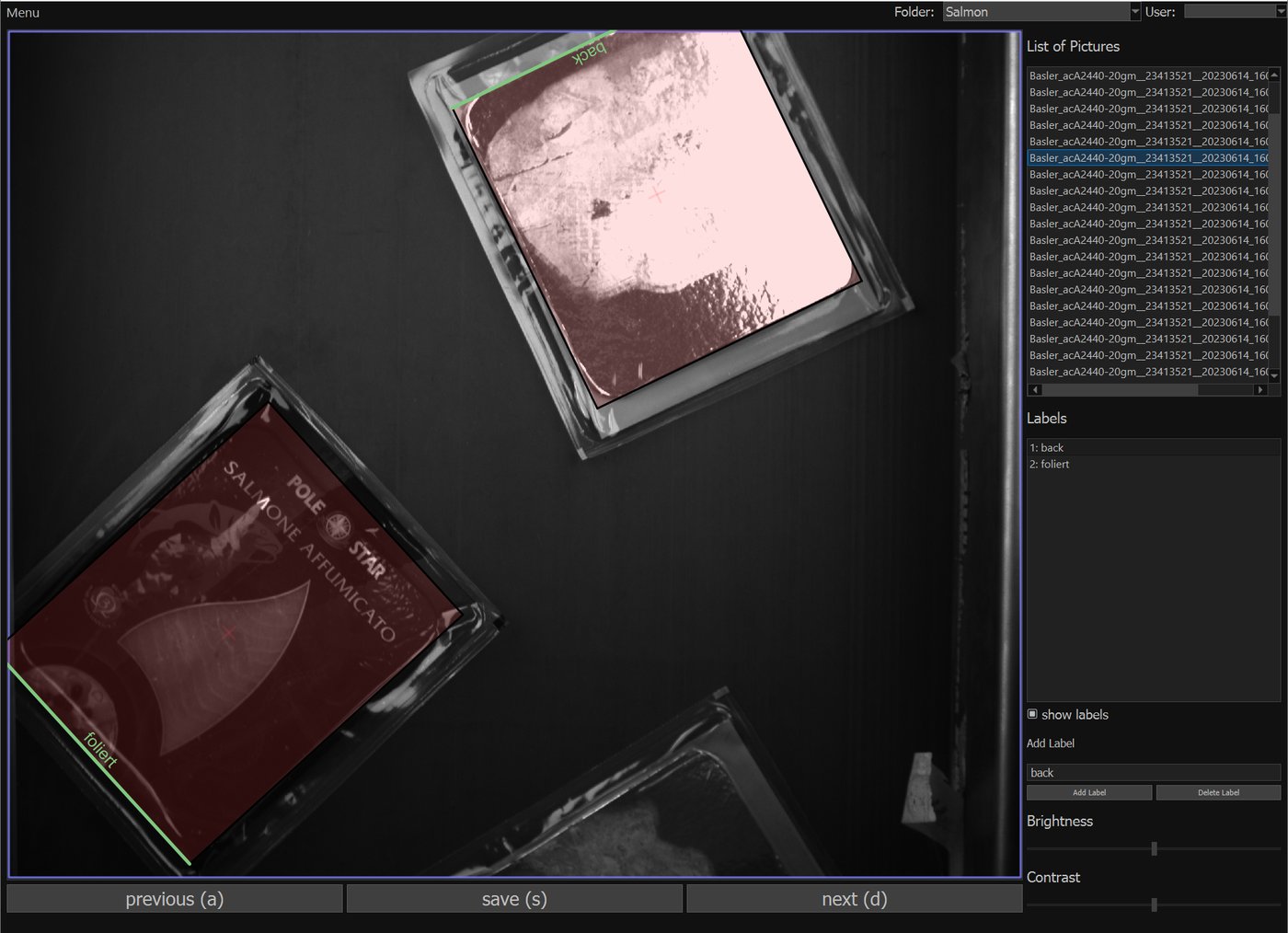The height and width of the screenshot is (933, 1288).
Task: Click the picture list scroll-up arrow
Action: coord(1274,75)
